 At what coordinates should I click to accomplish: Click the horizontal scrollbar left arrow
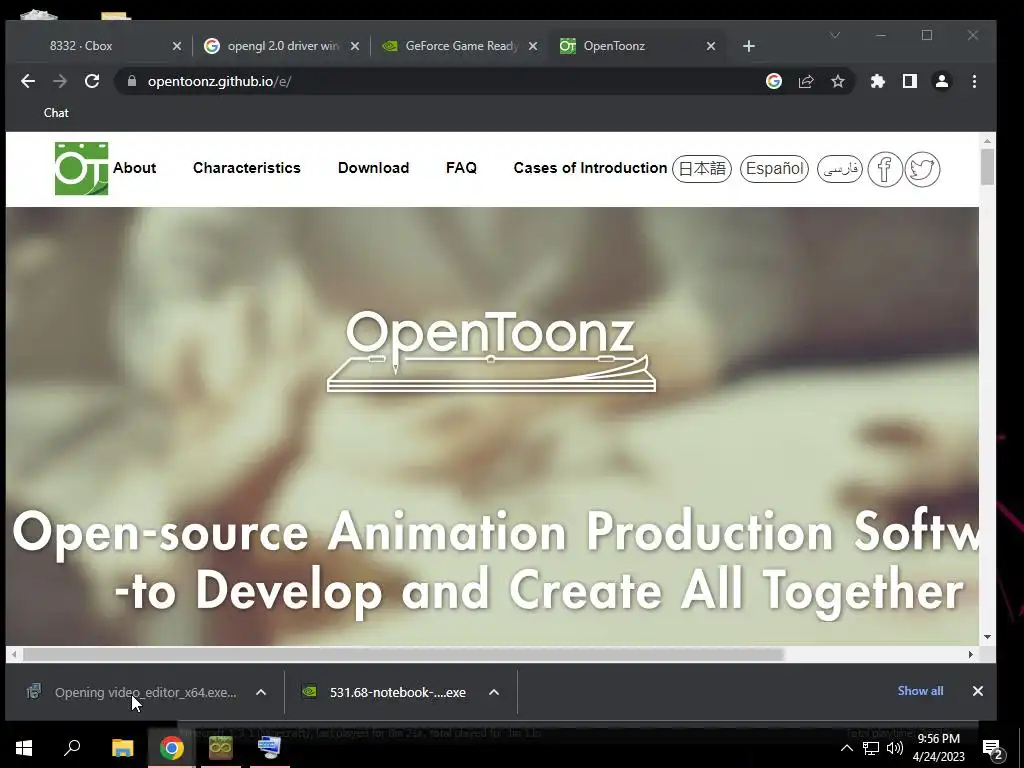[14, 654]
